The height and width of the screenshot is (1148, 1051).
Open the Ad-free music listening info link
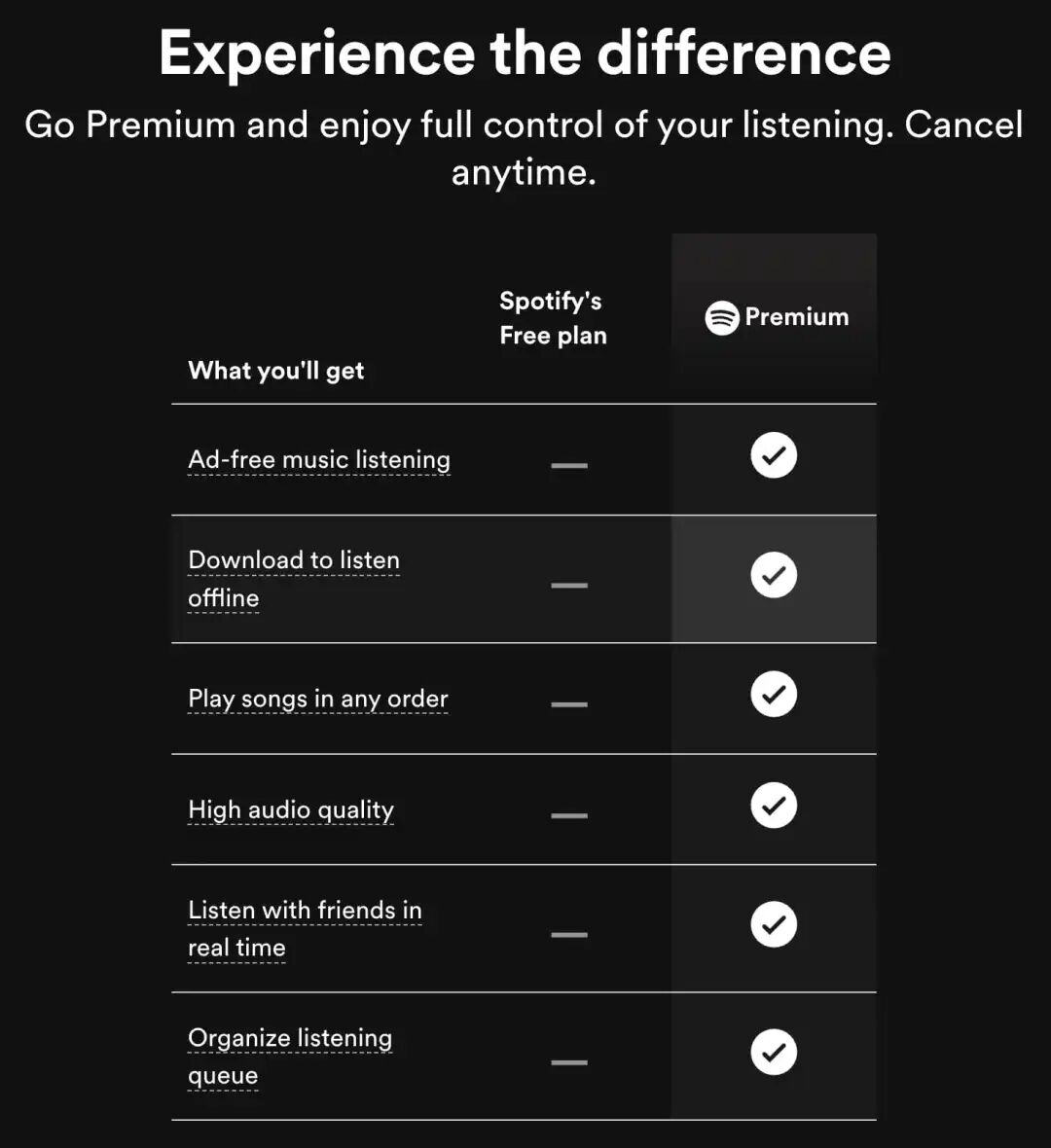coord(319,460)
